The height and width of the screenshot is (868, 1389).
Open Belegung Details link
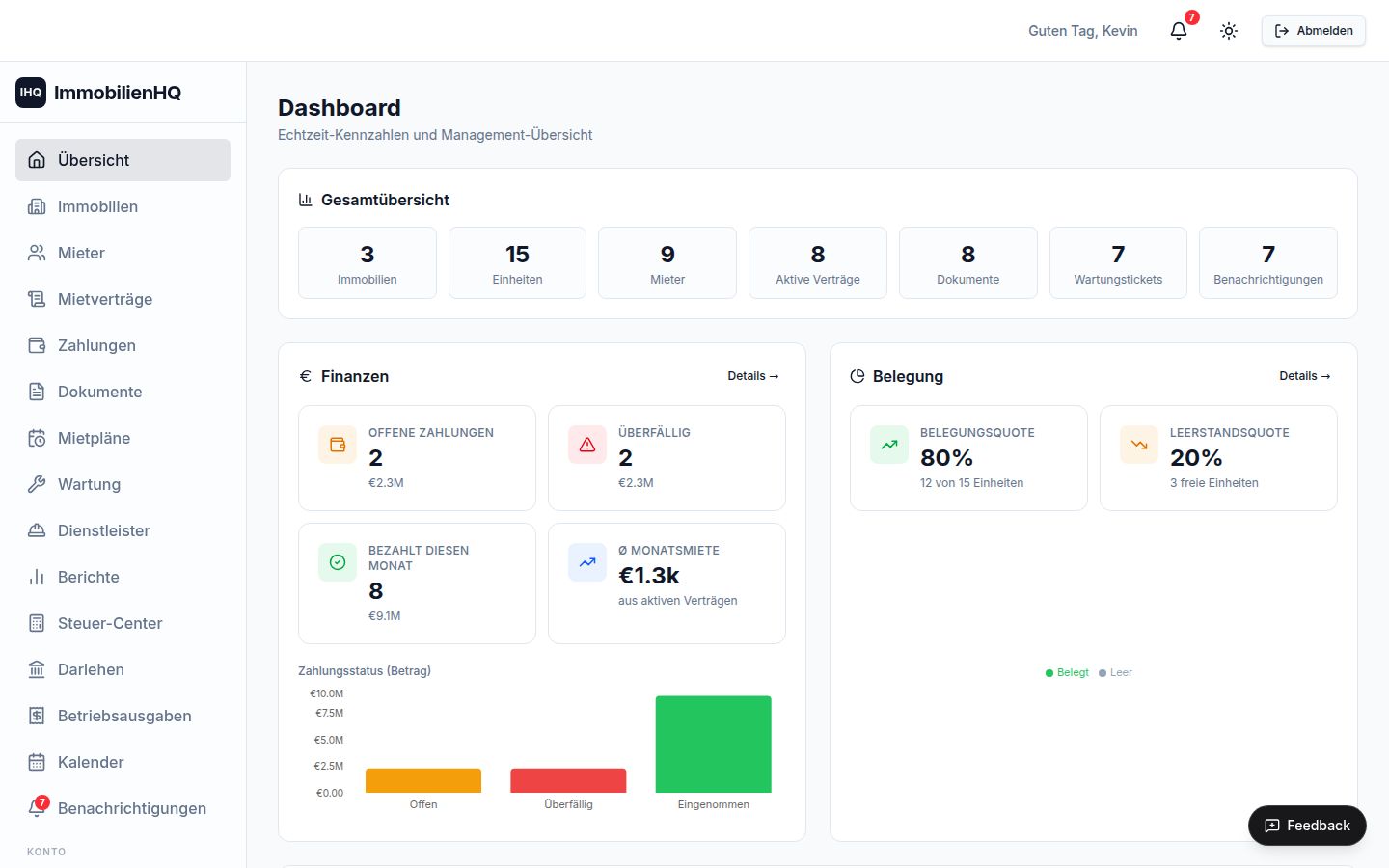click(1304, 376)
